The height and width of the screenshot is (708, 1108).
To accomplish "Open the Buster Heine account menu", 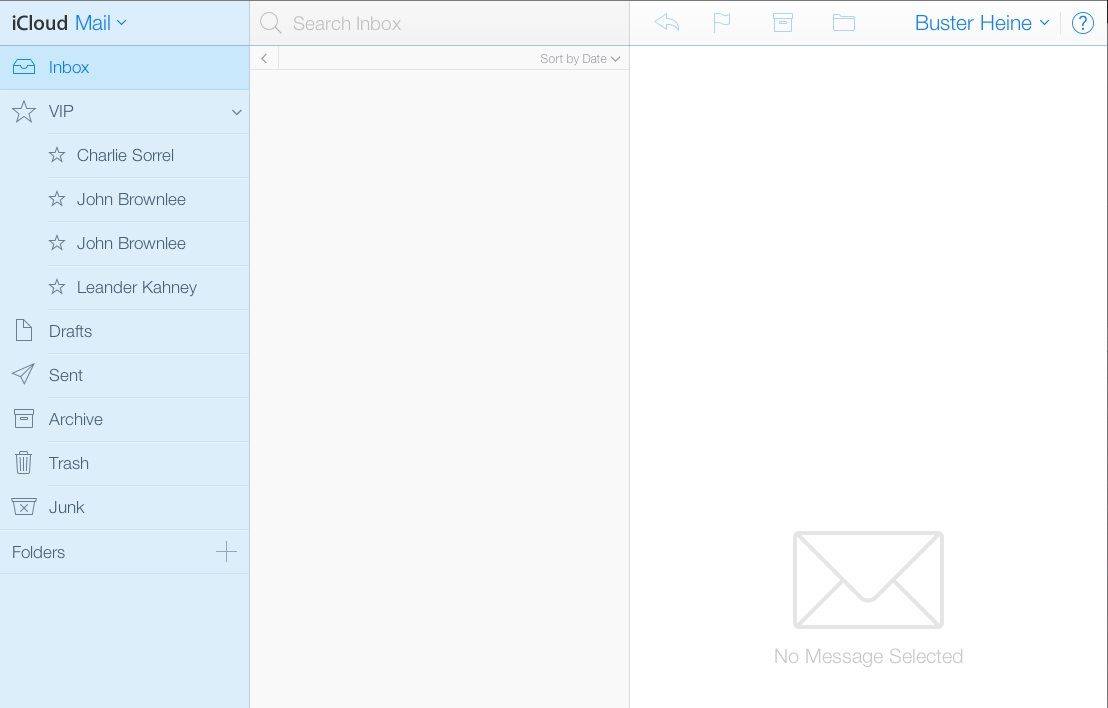I will (x=982, y=23).
